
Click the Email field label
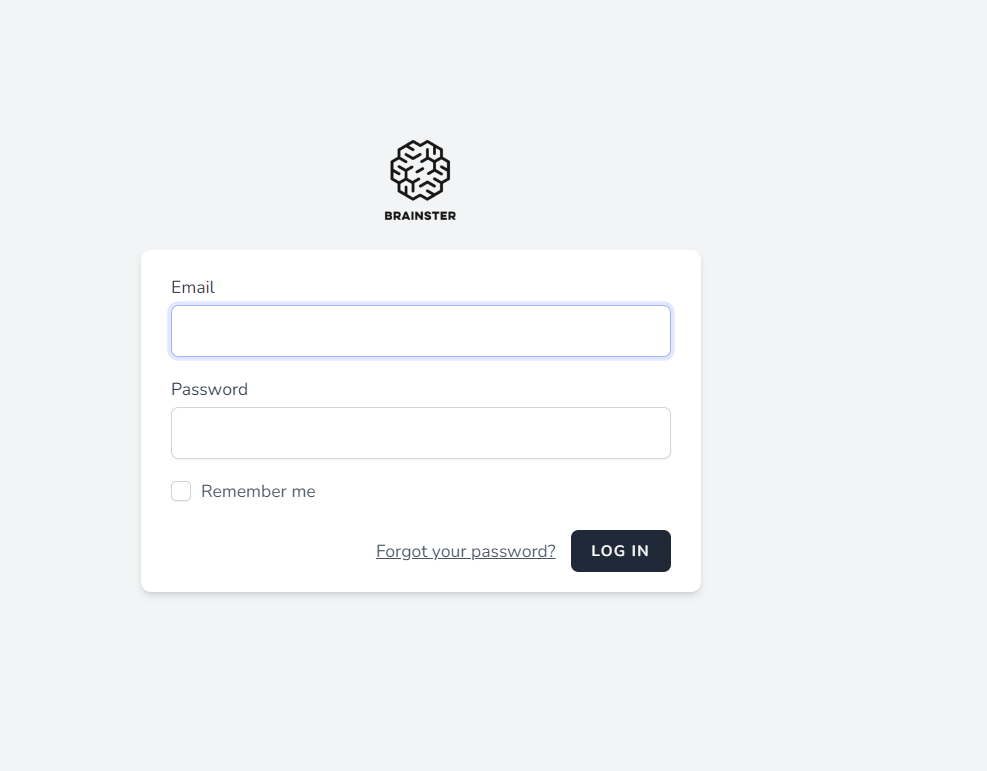tap(193, 287)
